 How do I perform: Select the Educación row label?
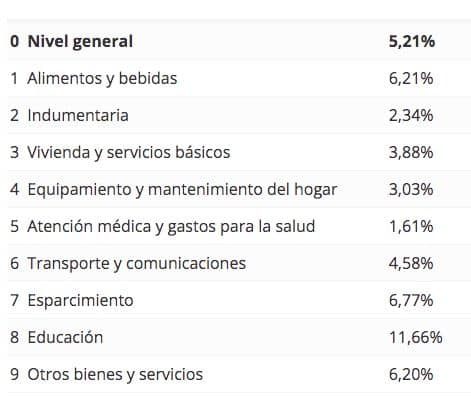click(65, 337)
